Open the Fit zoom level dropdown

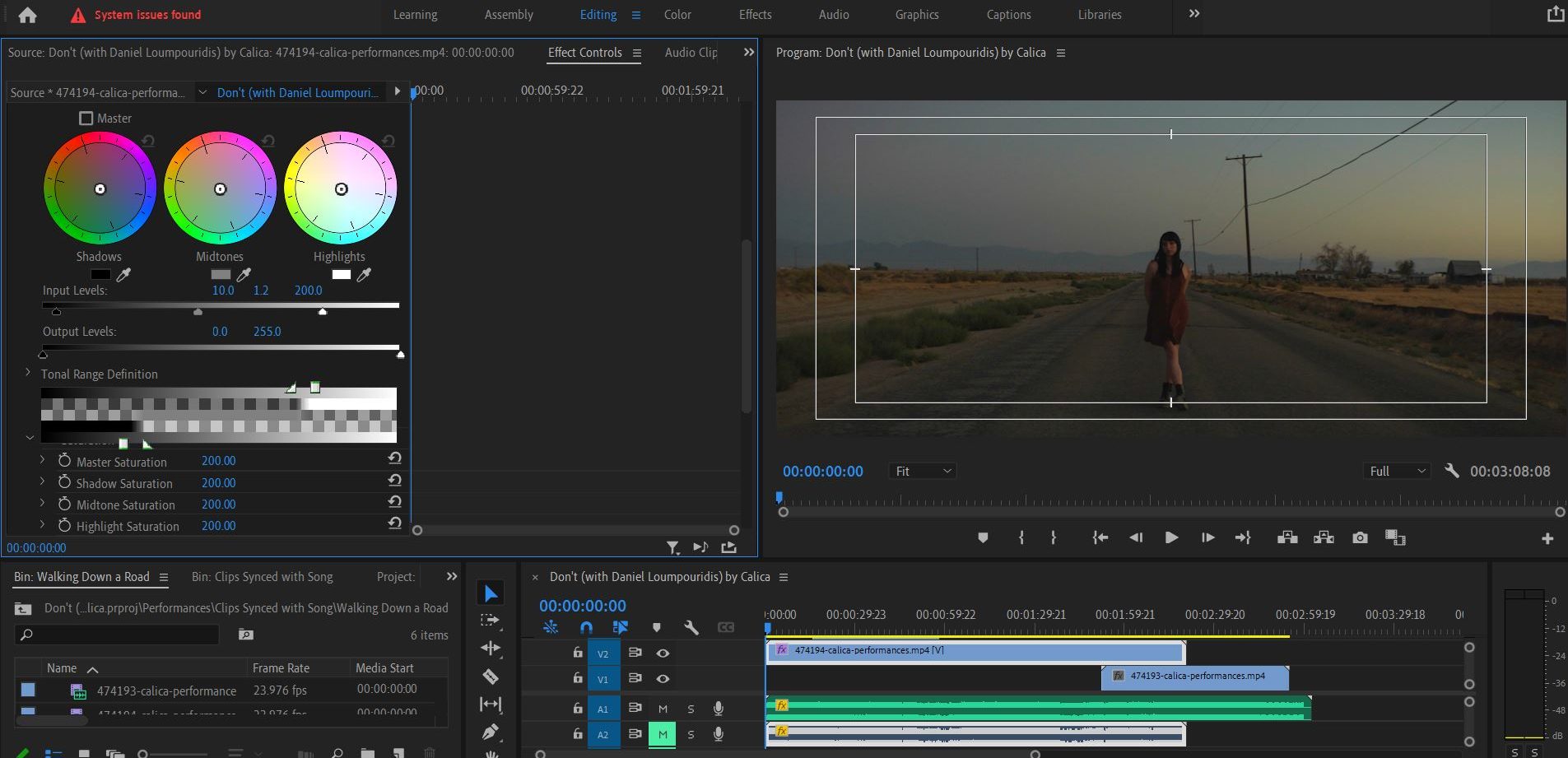click(922, 471)
